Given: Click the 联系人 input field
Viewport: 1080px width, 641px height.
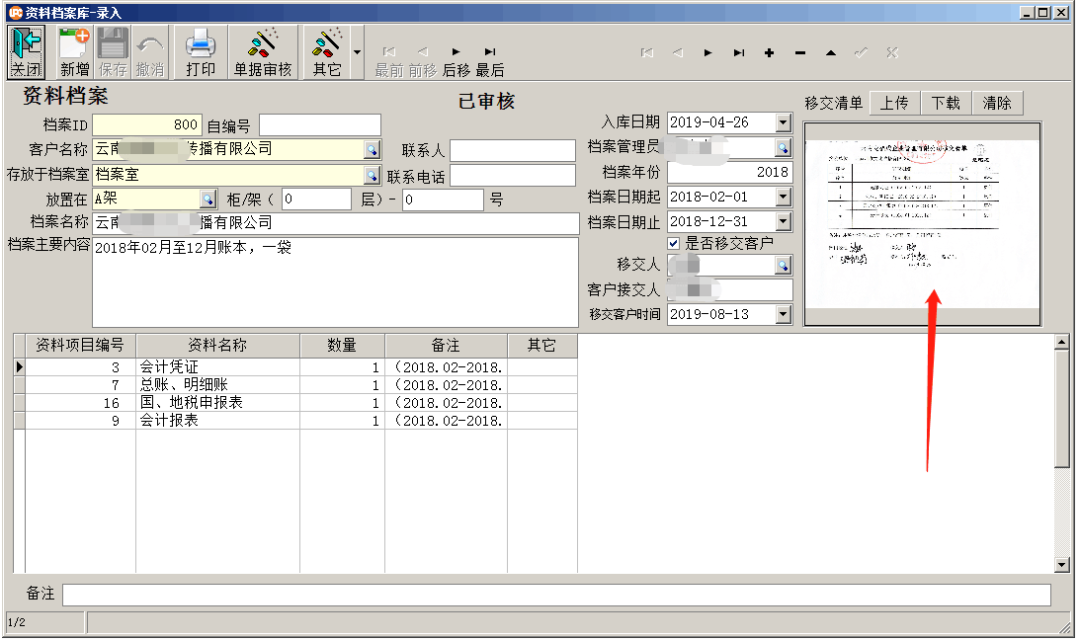Looking at the screenshot, I should (512, 150).
